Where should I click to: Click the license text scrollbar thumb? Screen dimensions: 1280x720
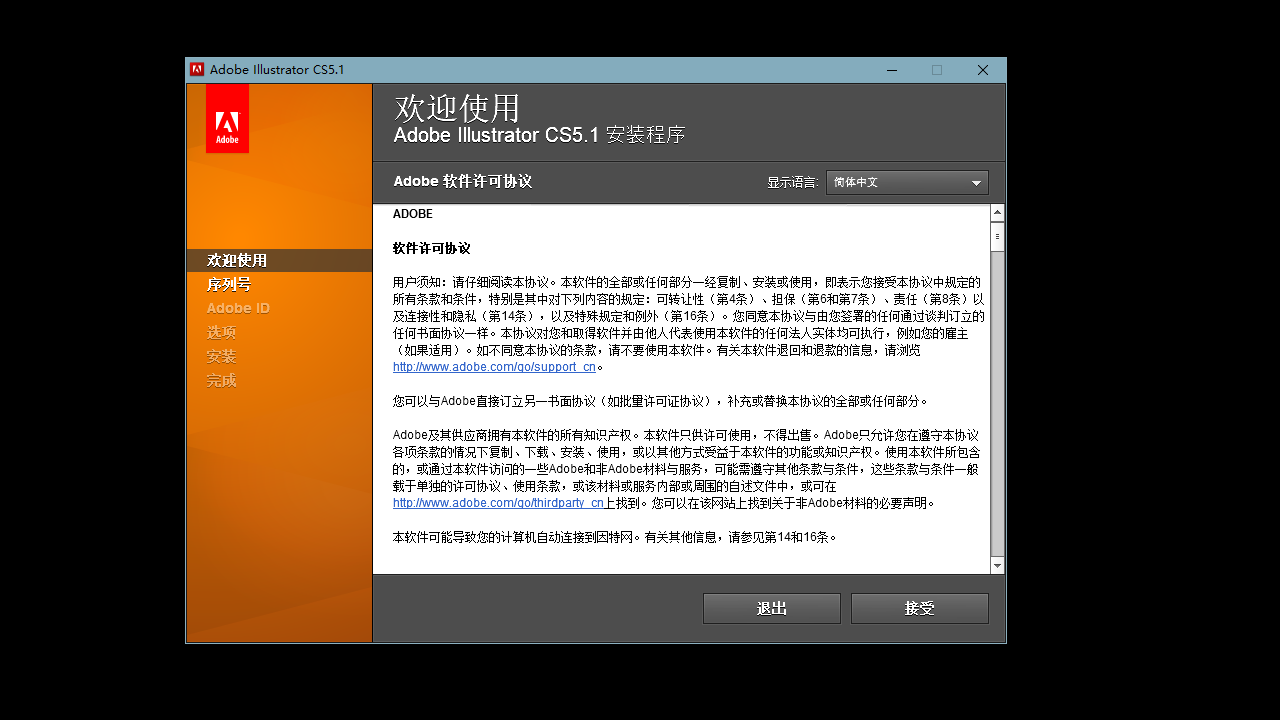click(x=997, y=235)
